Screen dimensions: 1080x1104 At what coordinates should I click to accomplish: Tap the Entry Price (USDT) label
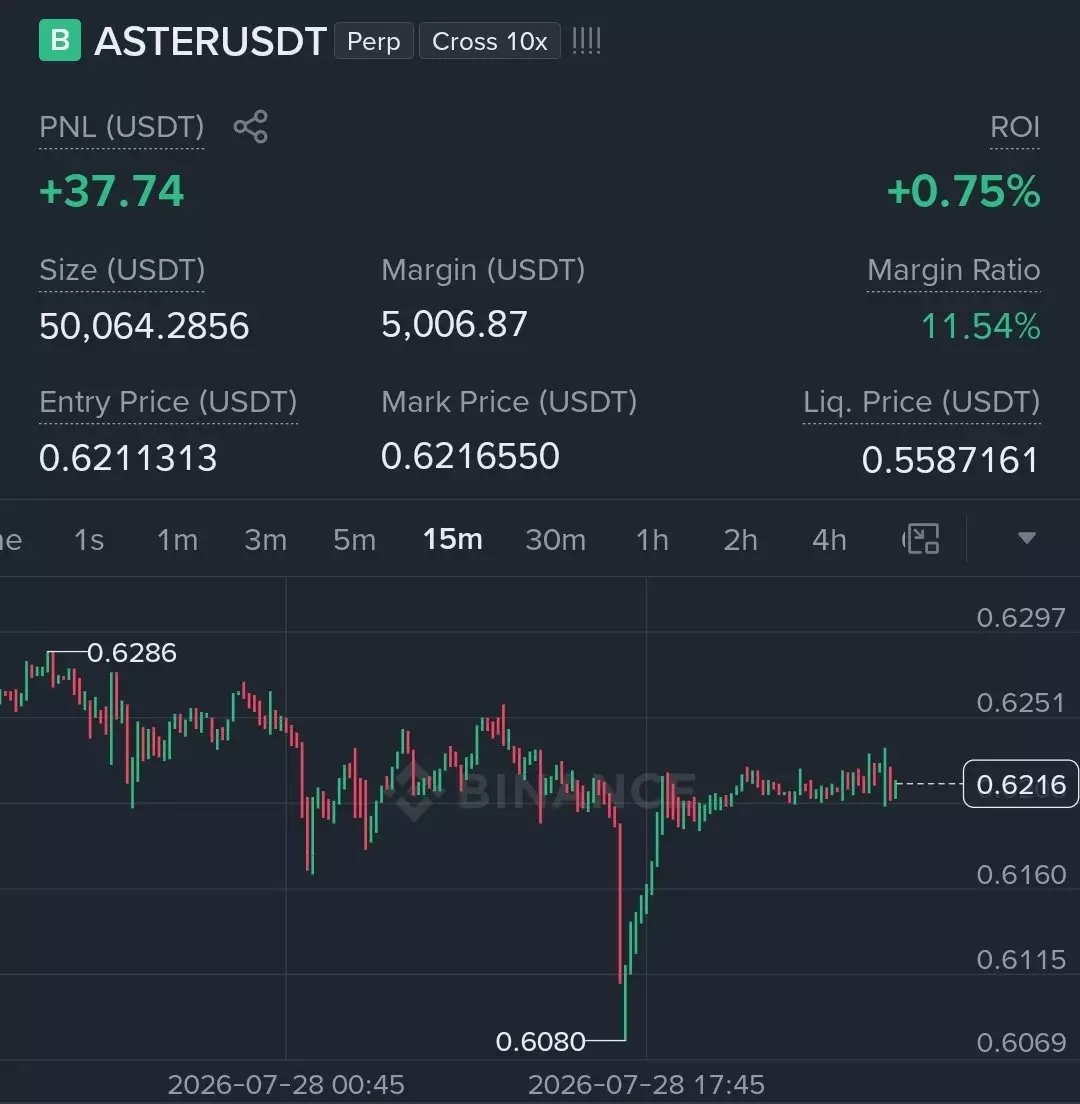[x=168, y=402]
